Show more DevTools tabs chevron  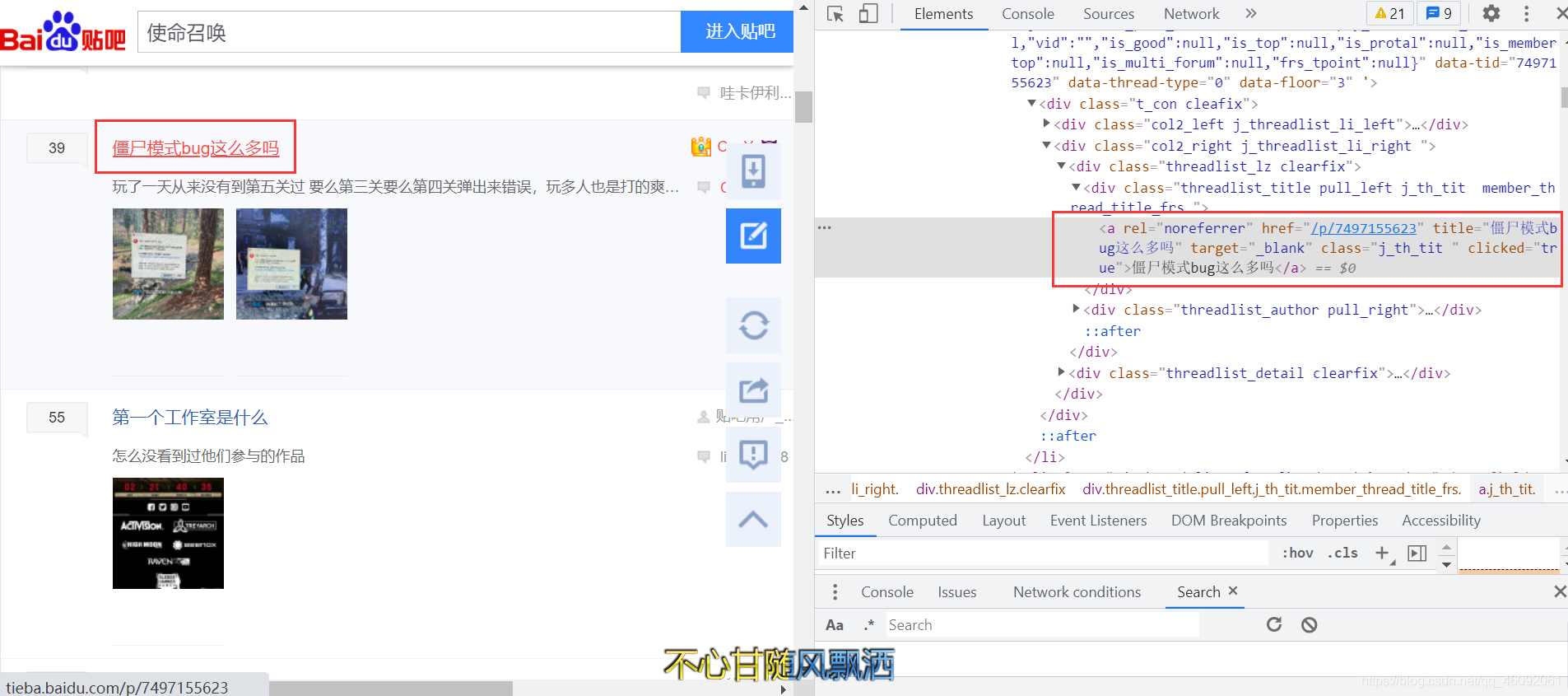click(1251, 13)
